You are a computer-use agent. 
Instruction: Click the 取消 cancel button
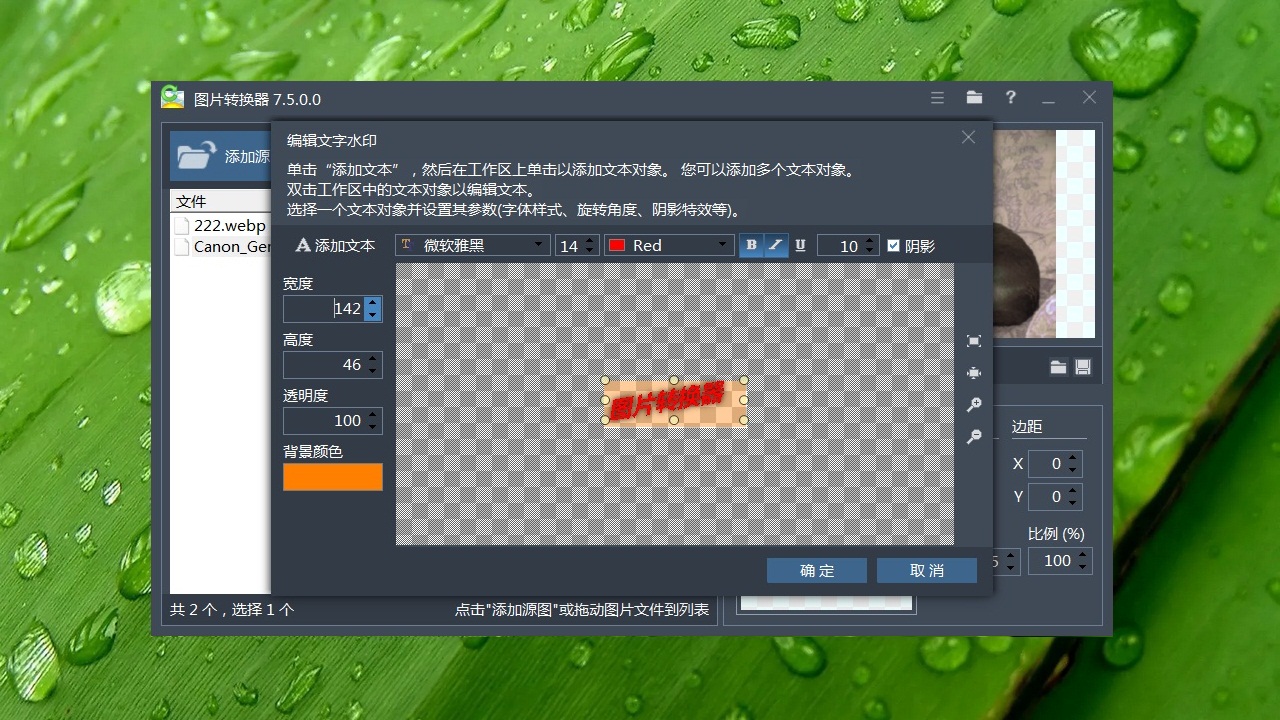click(x=927, y=570)
